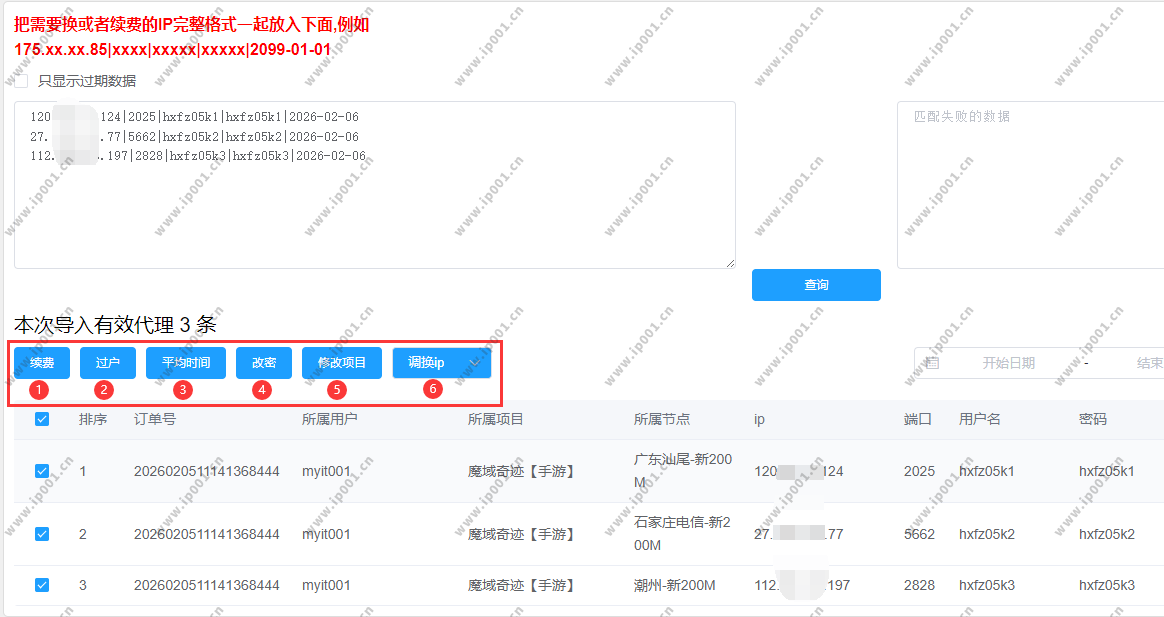Screen dimensions: 1164x617
Task: Select the 广东汕尾-新200M node cell
Action: point(683,471)
